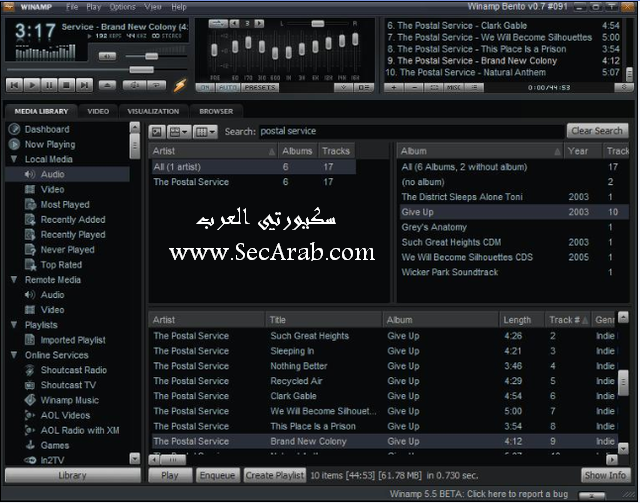Switch to the Visualization tab
The image size is (640, 503).
click(153, 111)
